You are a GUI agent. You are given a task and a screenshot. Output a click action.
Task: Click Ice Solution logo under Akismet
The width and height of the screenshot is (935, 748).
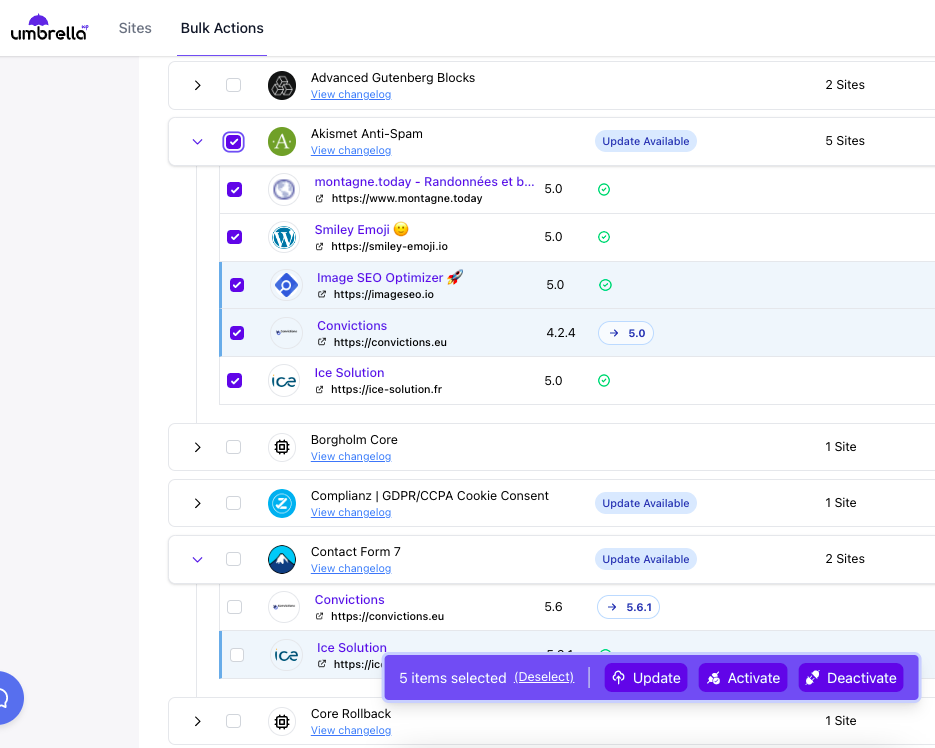click(284, 381)
